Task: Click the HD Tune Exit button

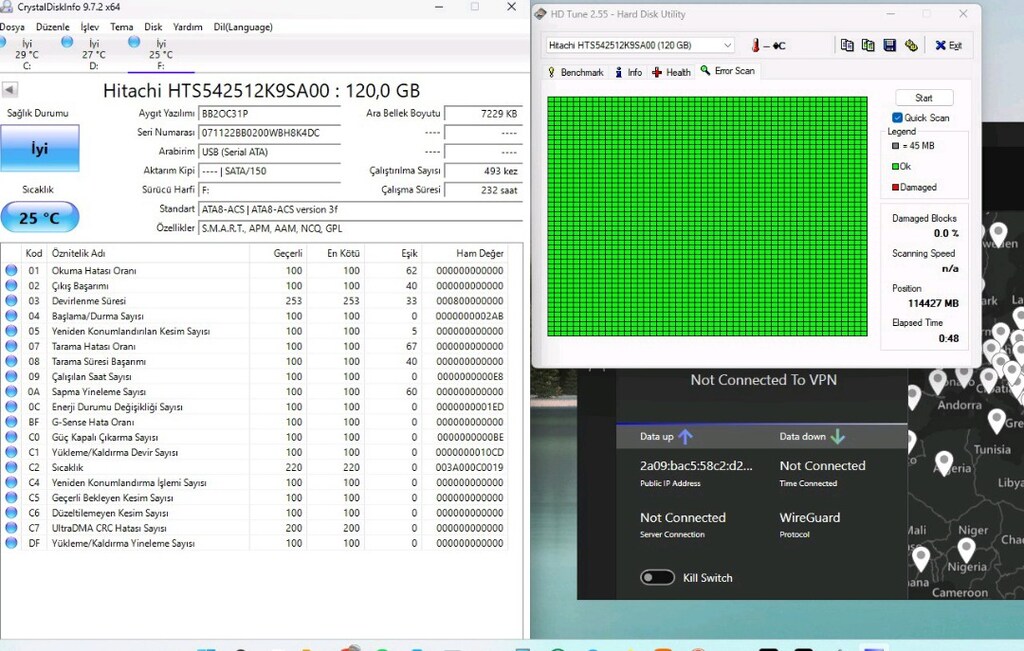Action: pyautogui.click(x=948, y=45)
